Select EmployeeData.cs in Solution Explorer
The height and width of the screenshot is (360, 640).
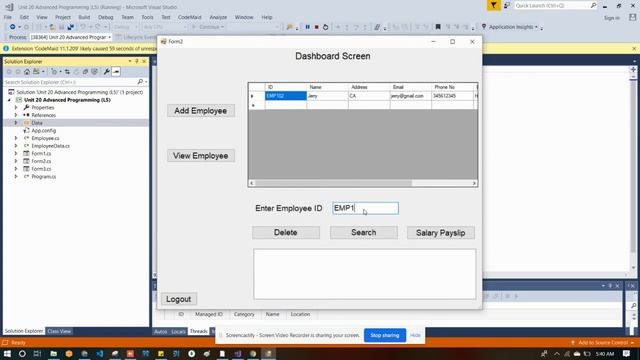[x=51, y=146]
